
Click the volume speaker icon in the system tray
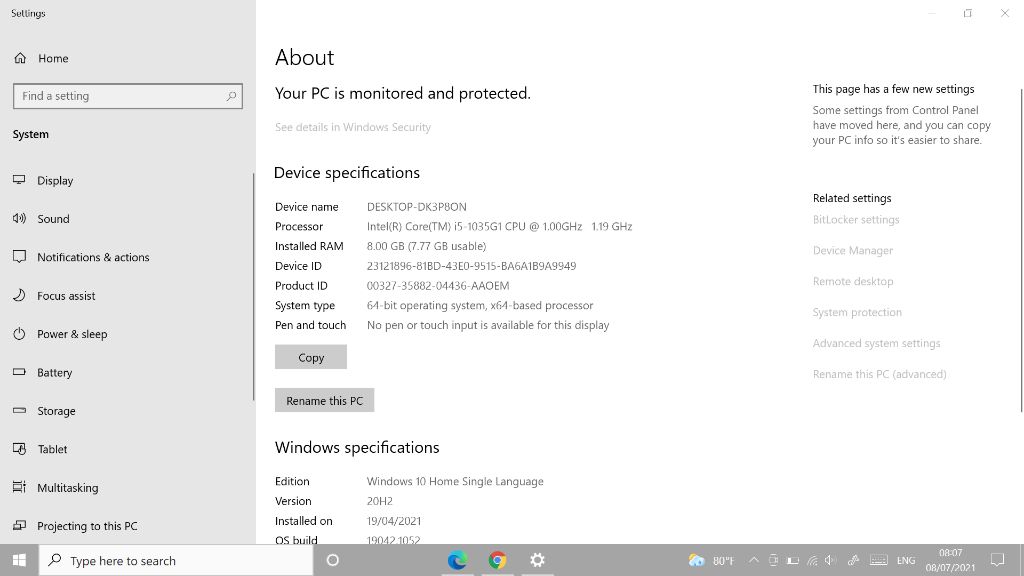pos(831,560)
